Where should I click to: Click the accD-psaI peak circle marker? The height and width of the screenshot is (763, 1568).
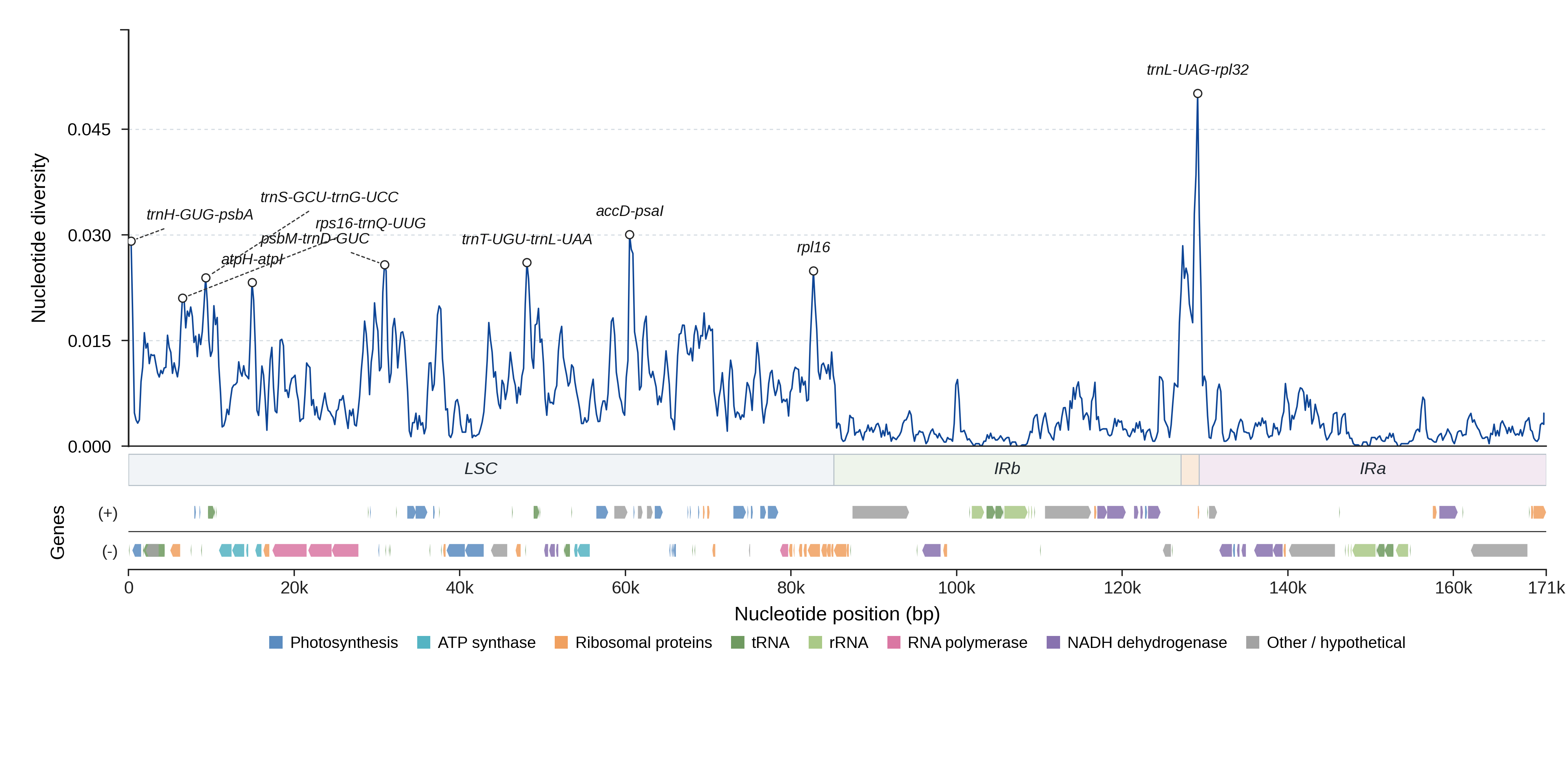pyautogui.click(x=629, y=235)
